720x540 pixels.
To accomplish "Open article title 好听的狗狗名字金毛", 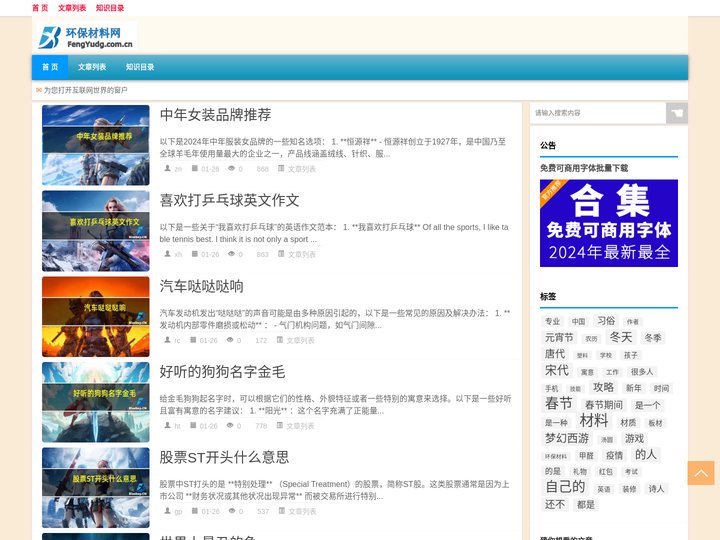I will [x=222, y=371].
